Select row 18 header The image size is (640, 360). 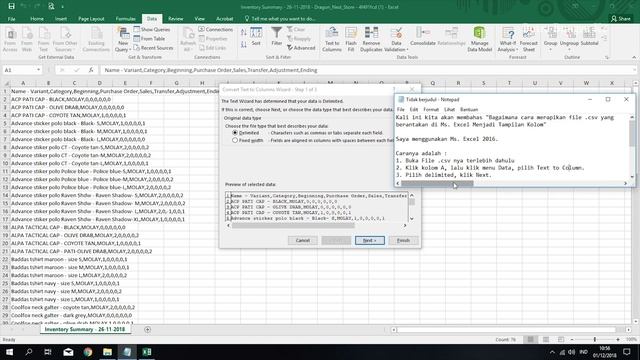point(5,227)
